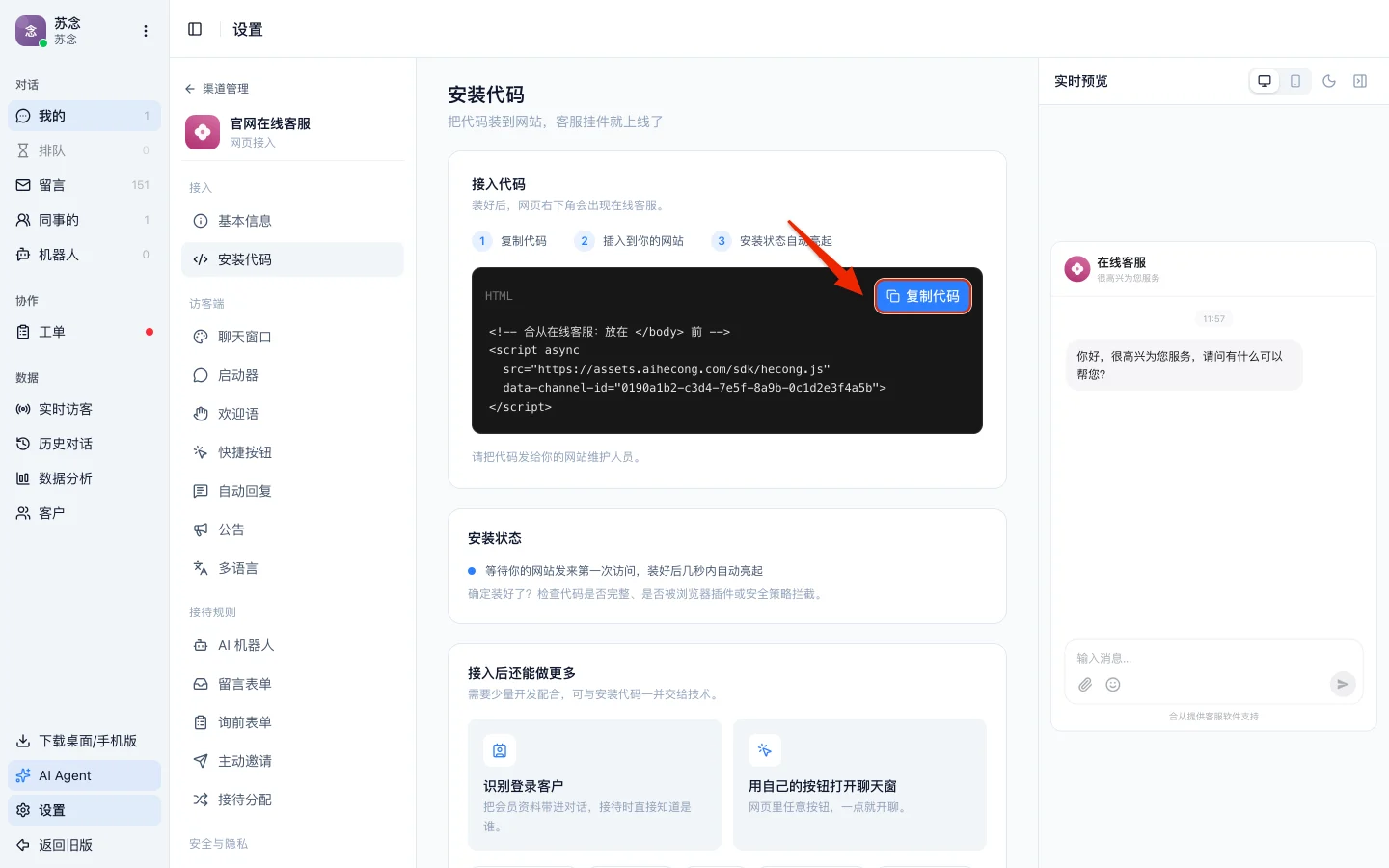
Task: Open 数据分析 analytics
Action: pyautogui.click(x=84, y=478)
